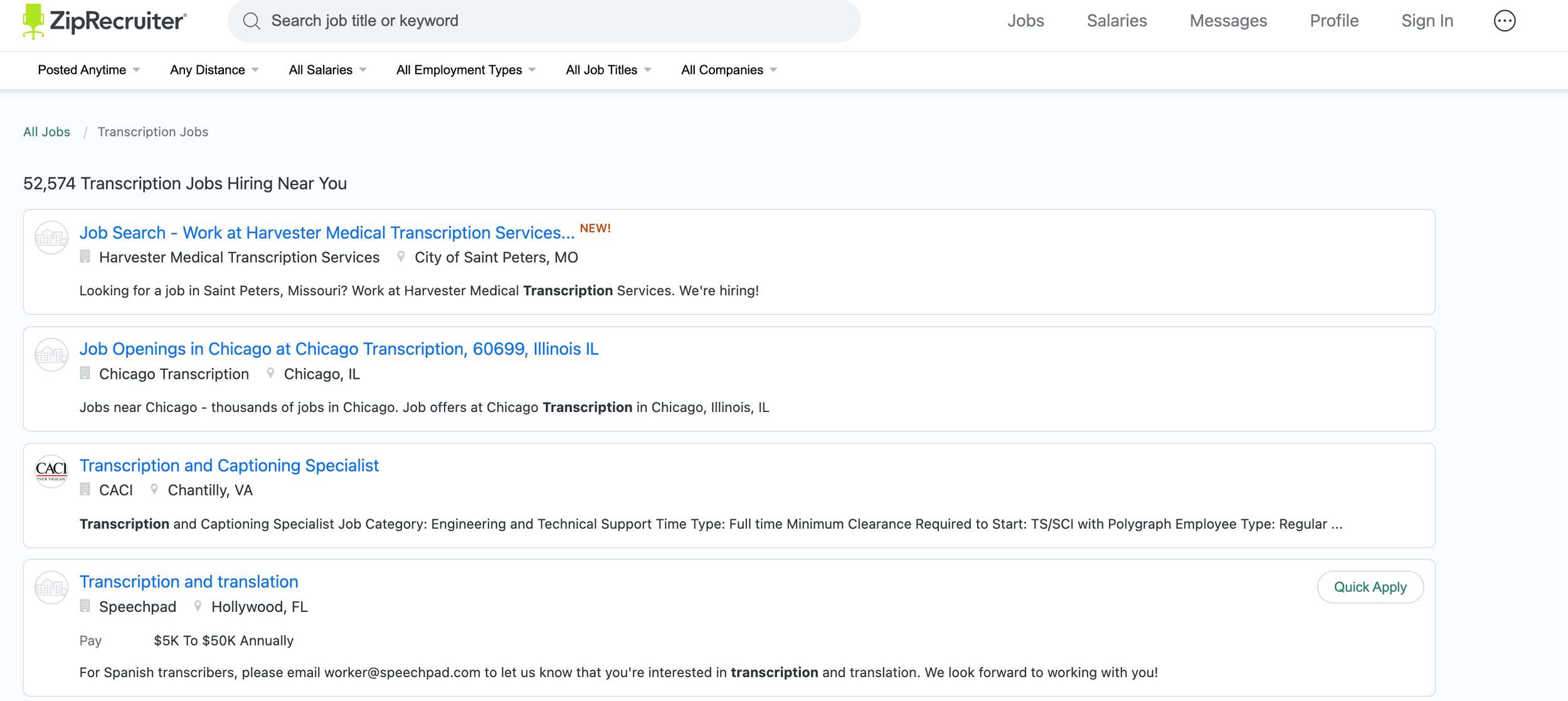1568x701 pixels.
Task: Click the Jobs near Chicago description text
Action: click(424, 407)
